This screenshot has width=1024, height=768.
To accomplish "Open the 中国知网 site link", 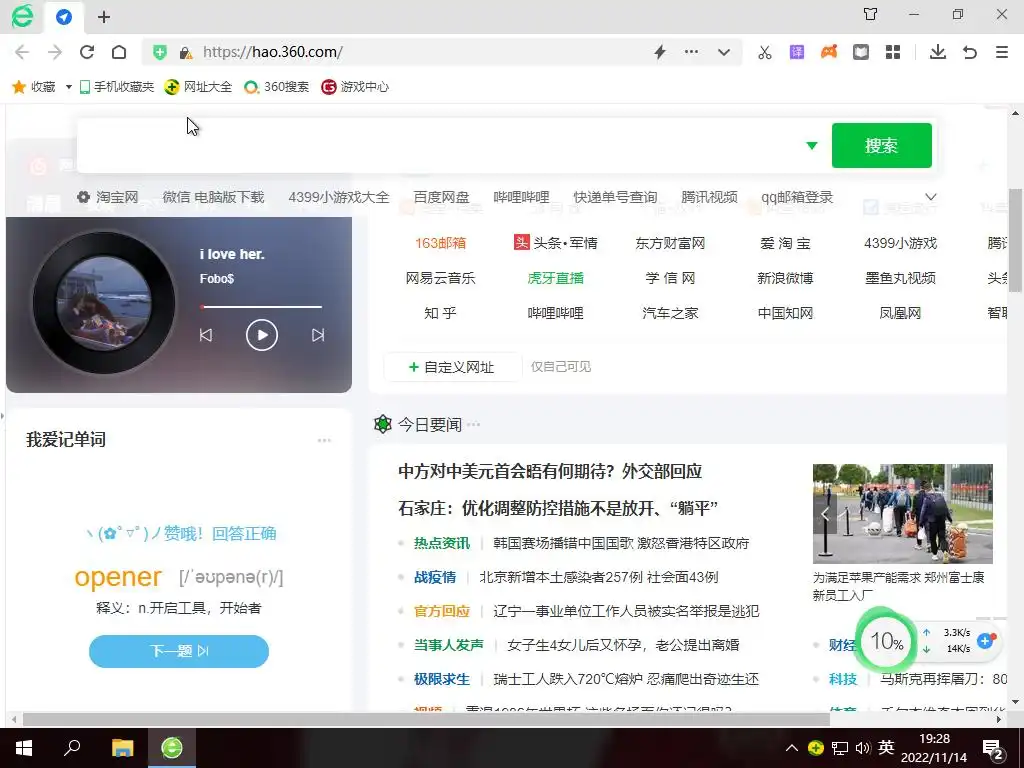I will [785, 313].
